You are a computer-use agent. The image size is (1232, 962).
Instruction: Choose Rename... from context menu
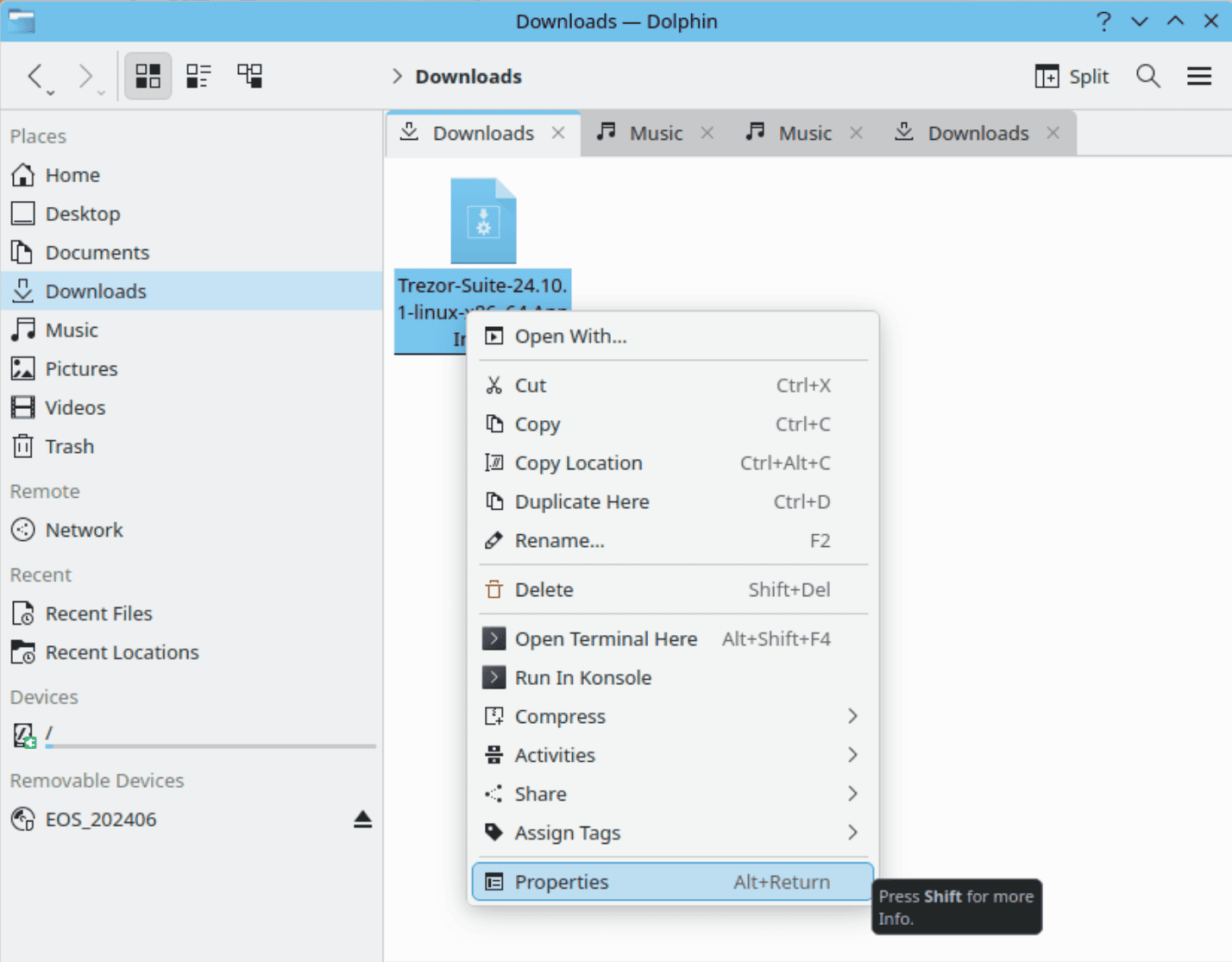click(x=672, y=541)
